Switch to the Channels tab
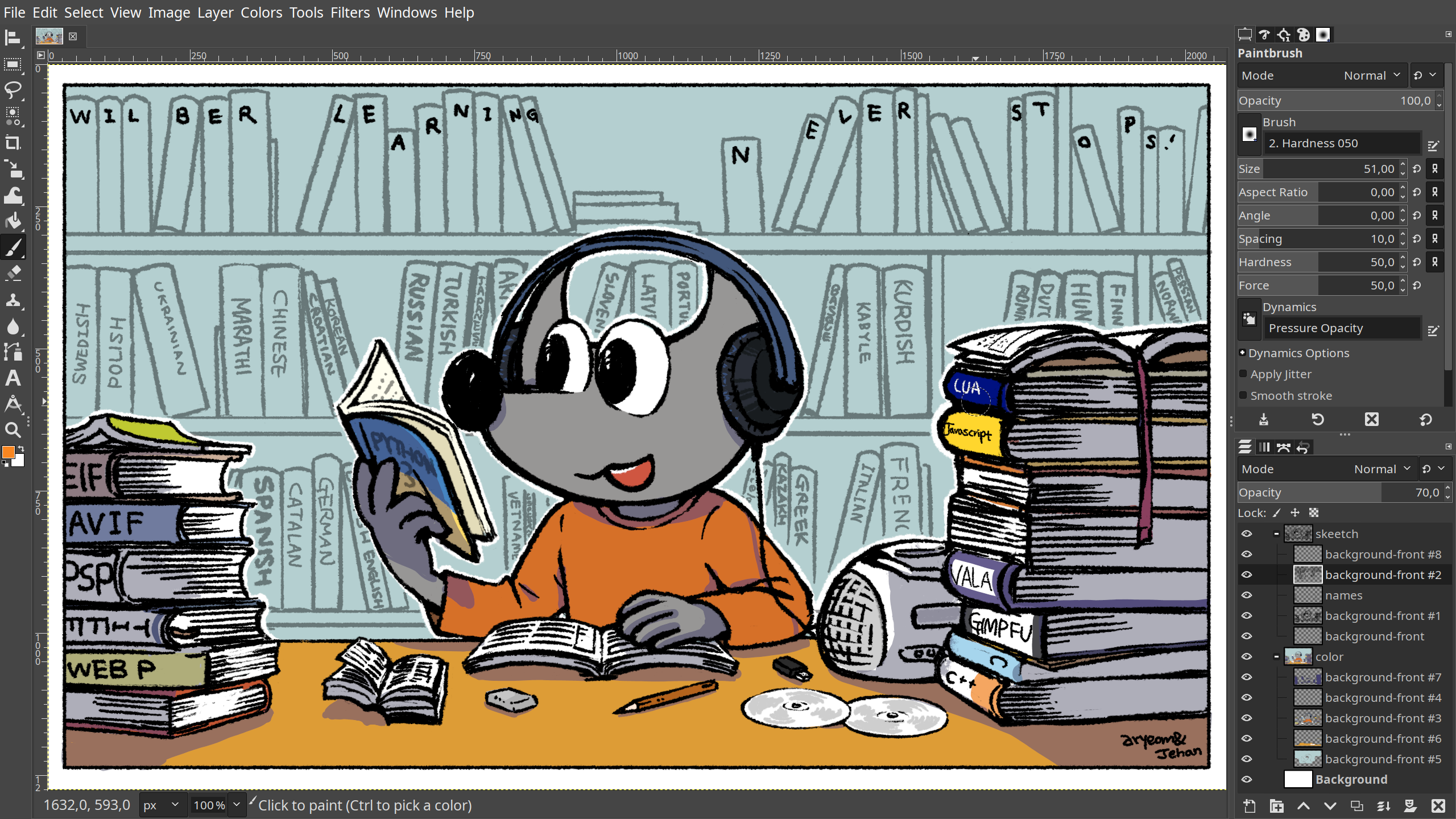Viewport: 1456px width, 819px height. click(1264, 448)
